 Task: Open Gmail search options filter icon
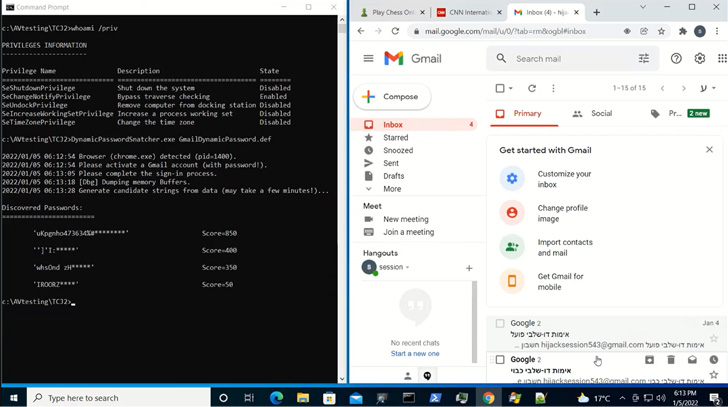pos(644,58)
